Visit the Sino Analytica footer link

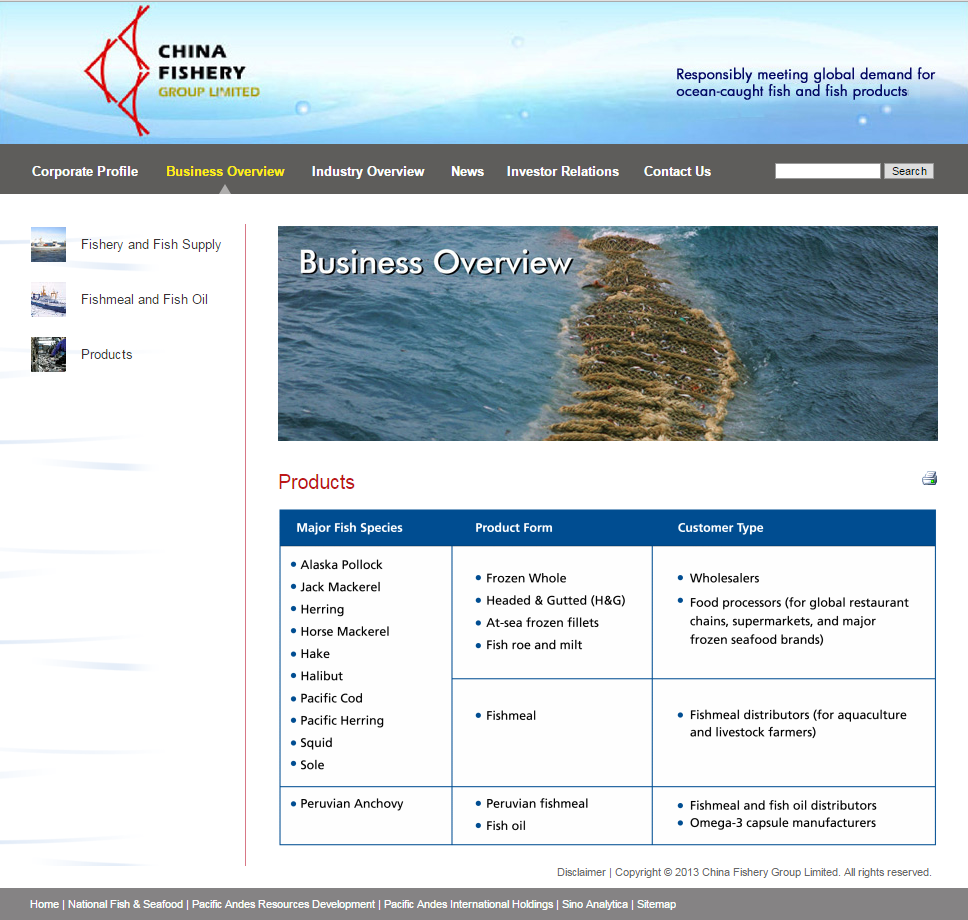tap(595, 904)
